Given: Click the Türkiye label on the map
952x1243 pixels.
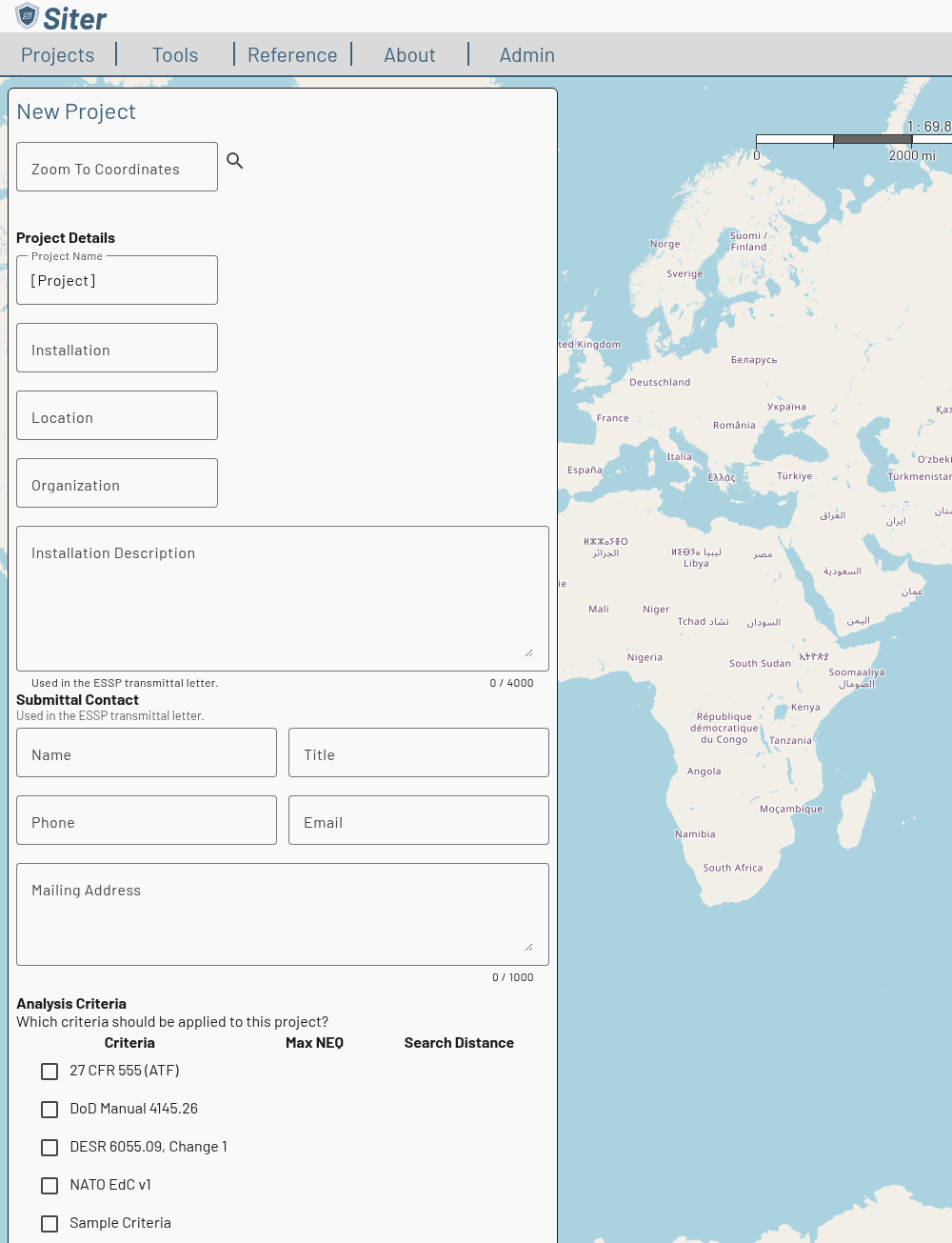Looking at the screenshot, I should (x=794, y=476).
